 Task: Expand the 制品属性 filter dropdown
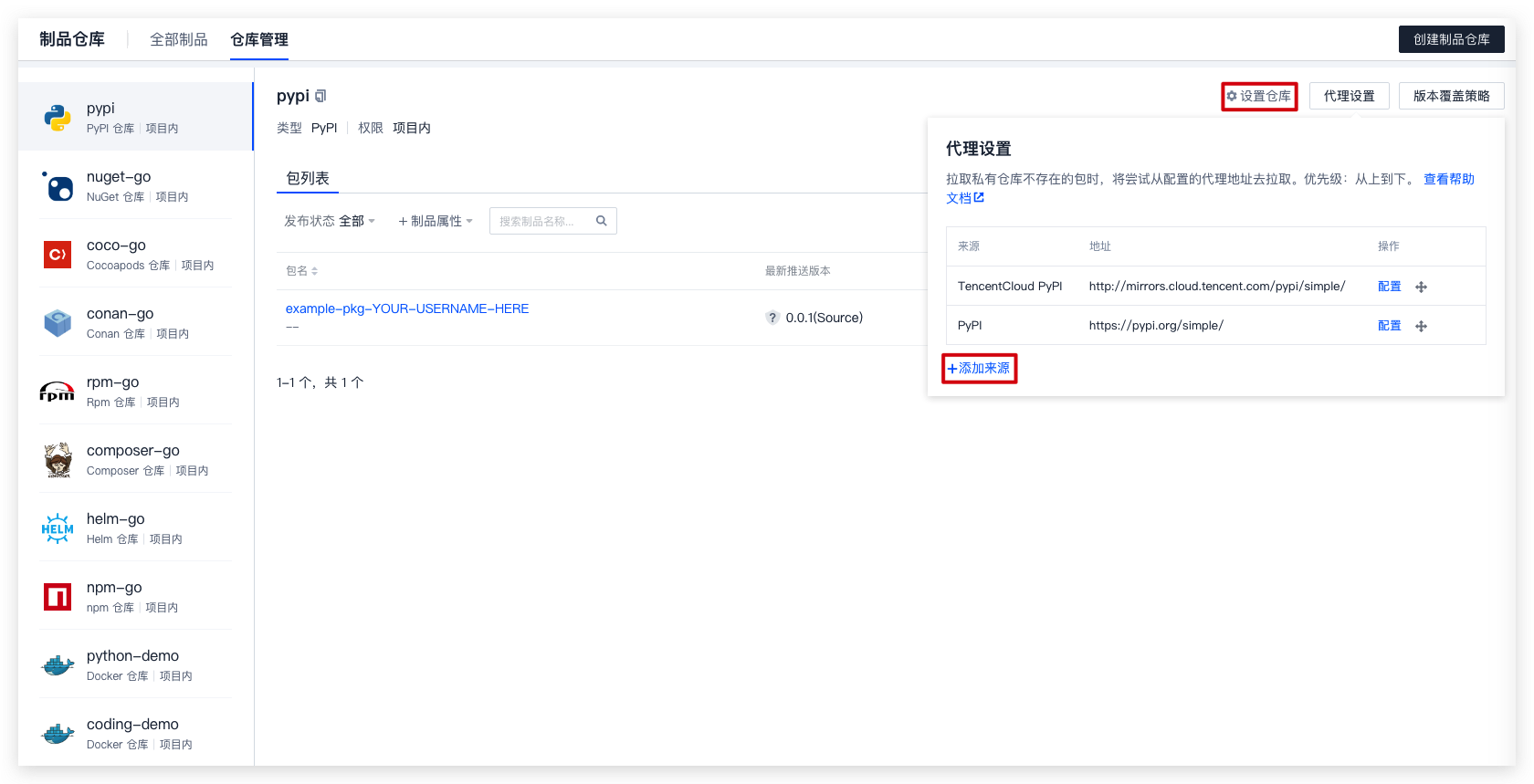point(436,221)
